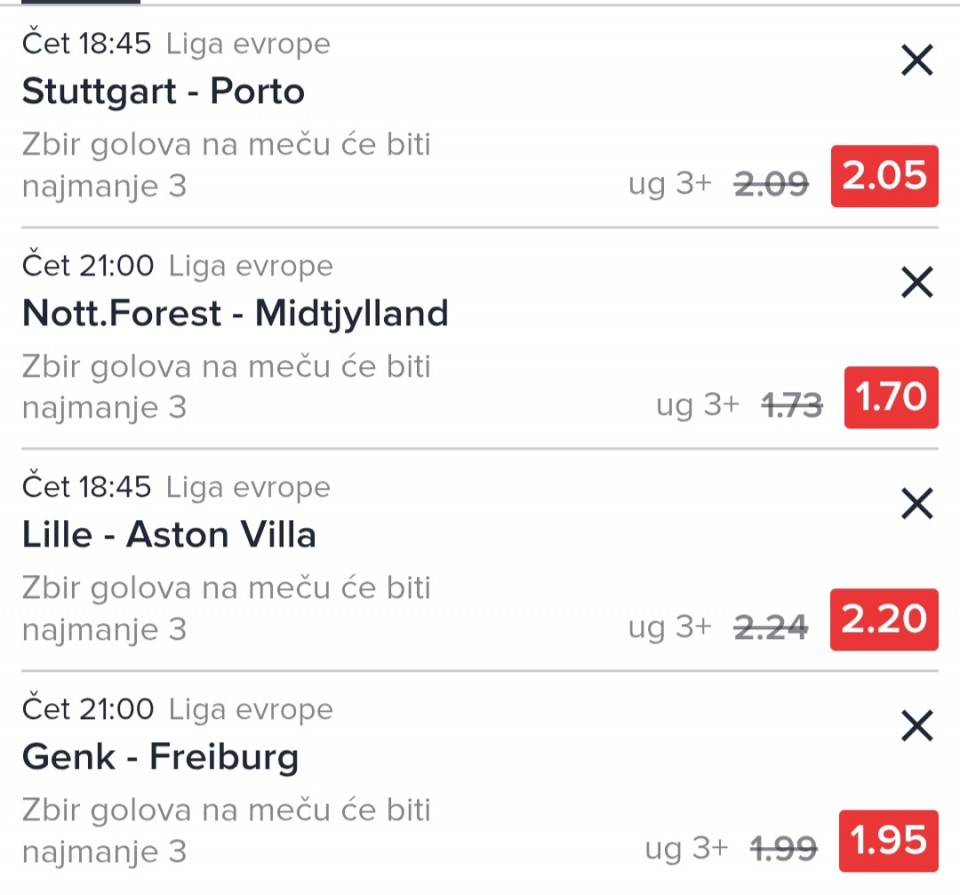
Task: Tap the crossed-out 2.09 old odds
Action: pos(771,183)
